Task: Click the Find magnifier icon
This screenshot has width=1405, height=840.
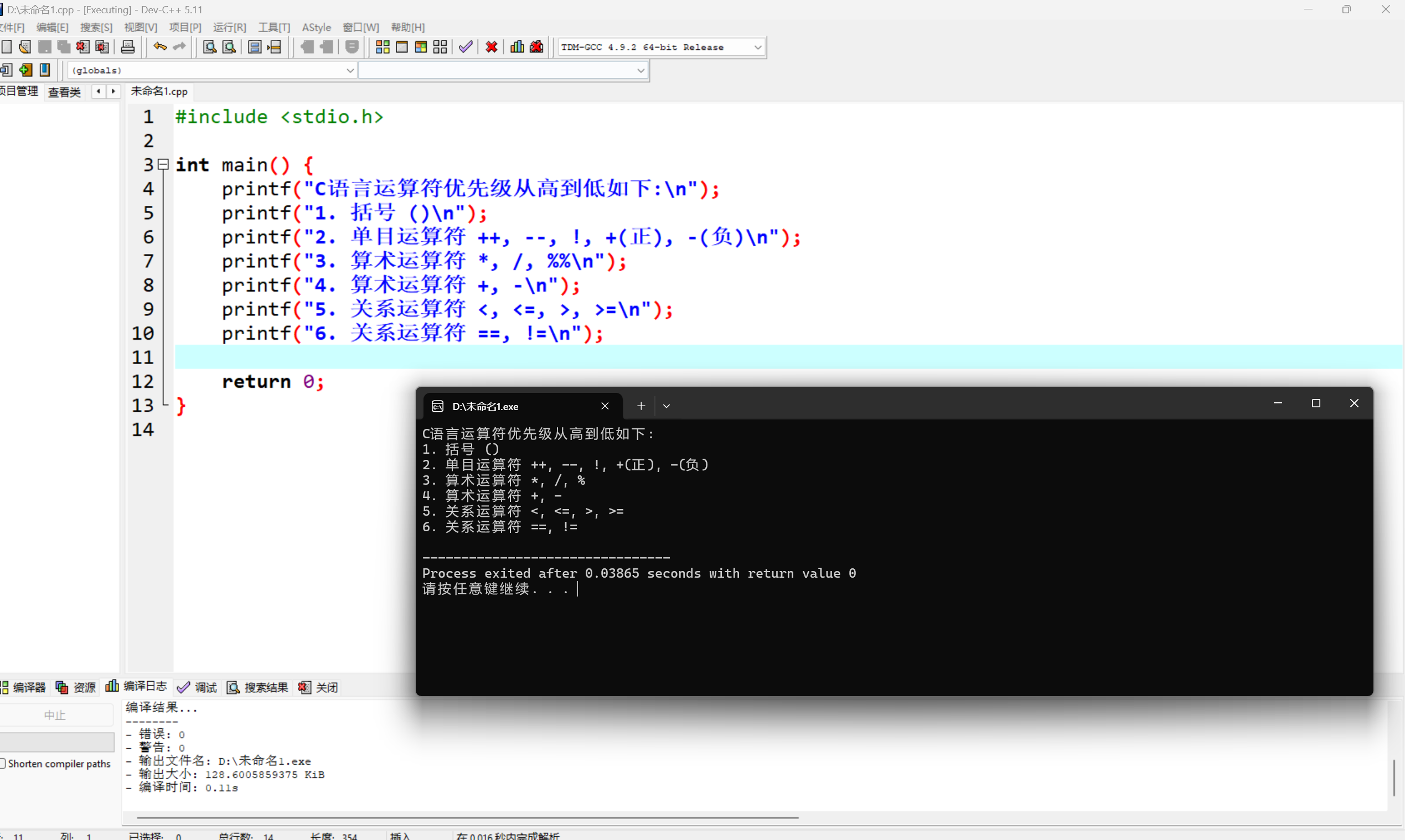Action: coord(210,47)
